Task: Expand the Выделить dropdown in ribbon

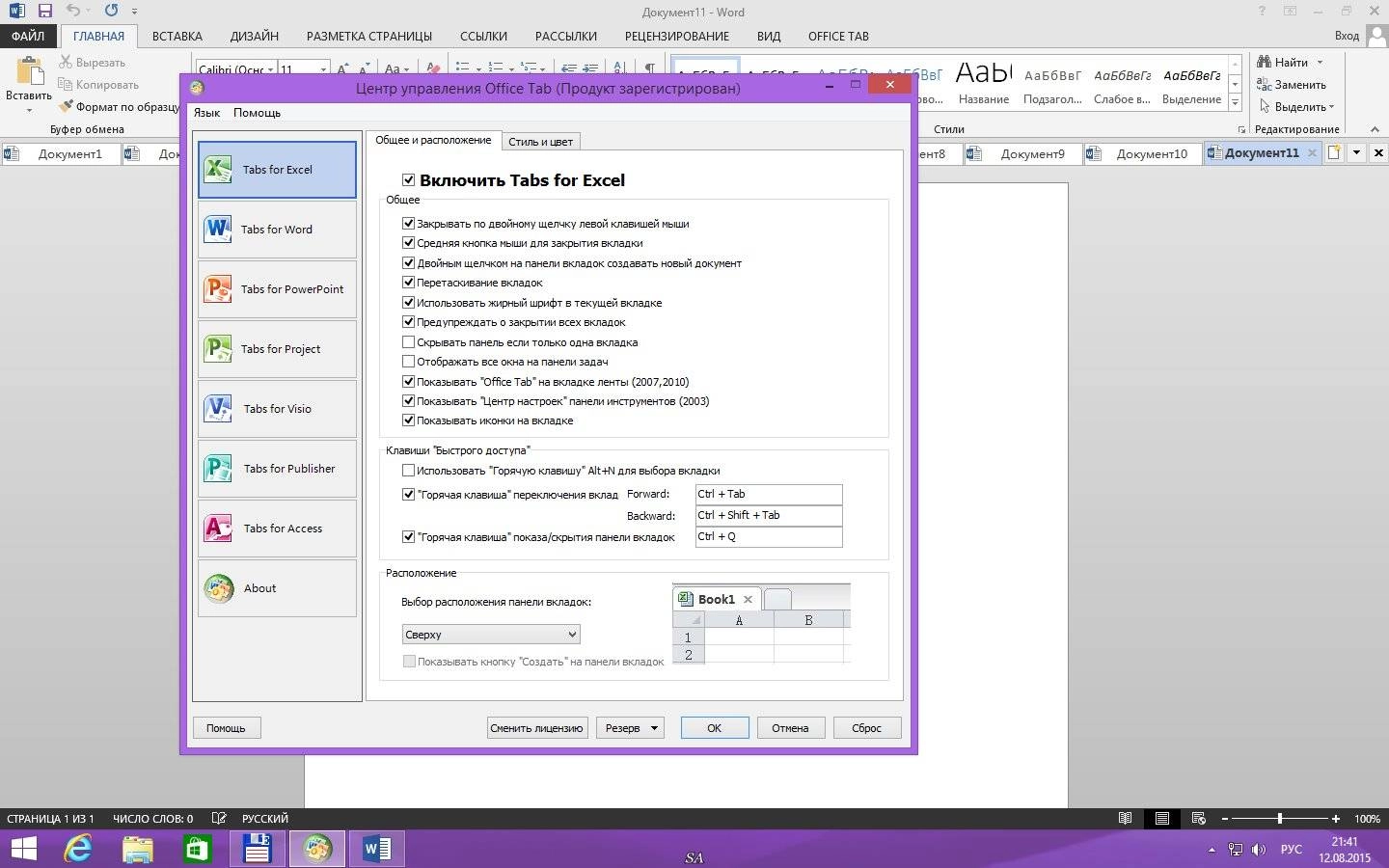Action: 1332,107
